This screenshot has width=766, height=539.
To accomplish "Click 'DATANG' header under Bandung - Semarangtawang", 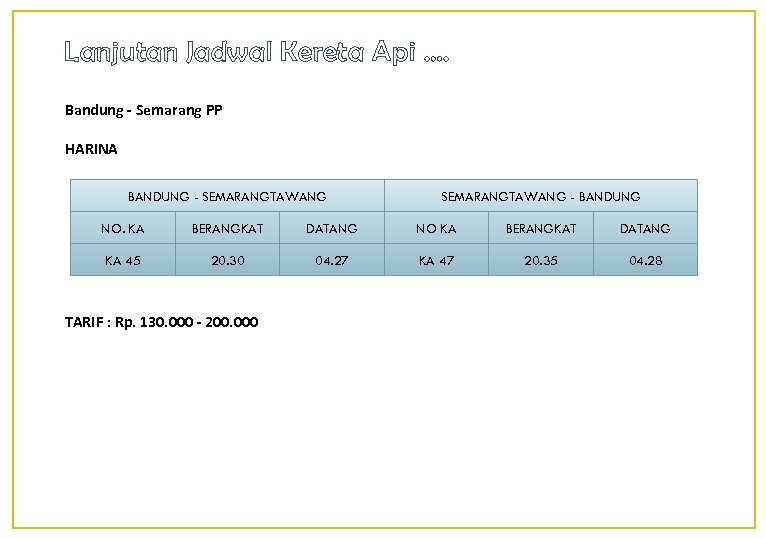I will (332, 228).
